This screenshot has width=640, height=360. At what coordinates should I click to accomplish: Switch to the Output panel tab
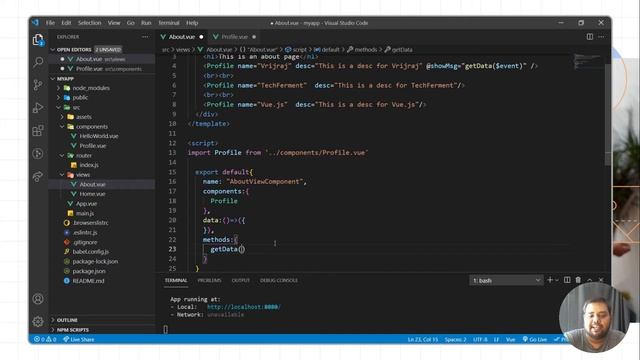coord(240,280)
